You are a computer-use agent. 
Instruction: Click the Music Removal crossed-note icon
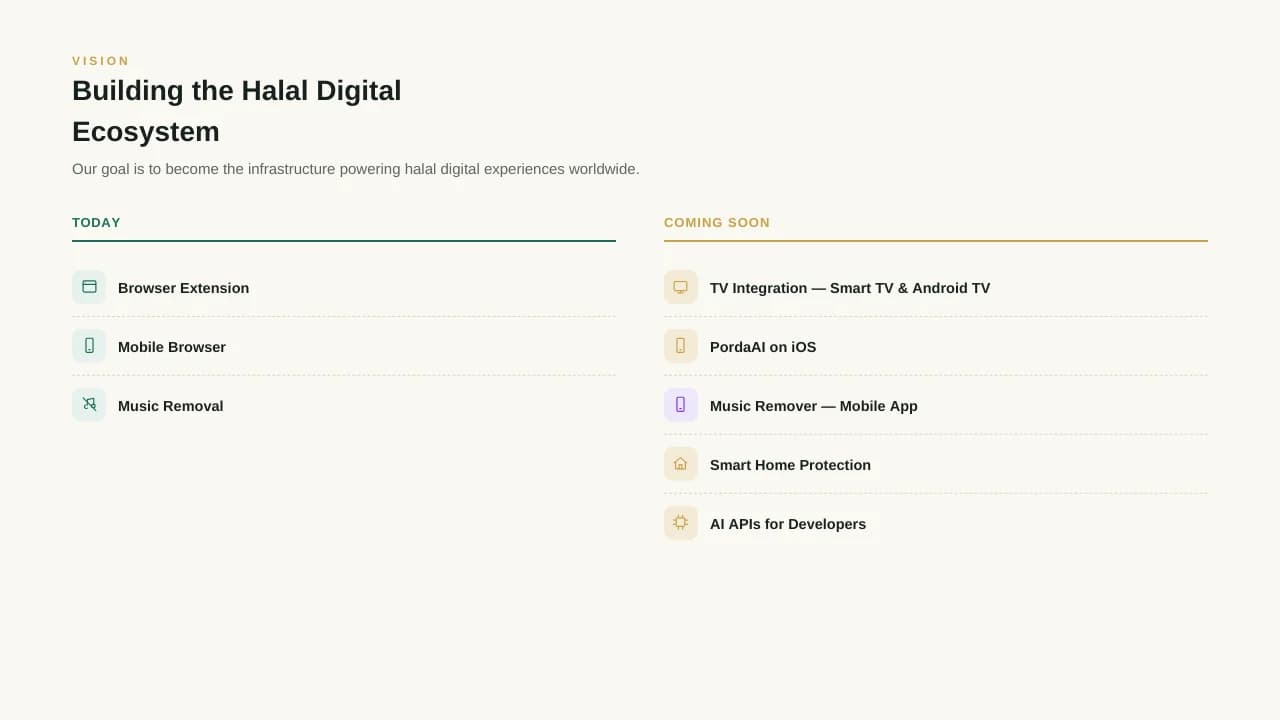point(89,405)
